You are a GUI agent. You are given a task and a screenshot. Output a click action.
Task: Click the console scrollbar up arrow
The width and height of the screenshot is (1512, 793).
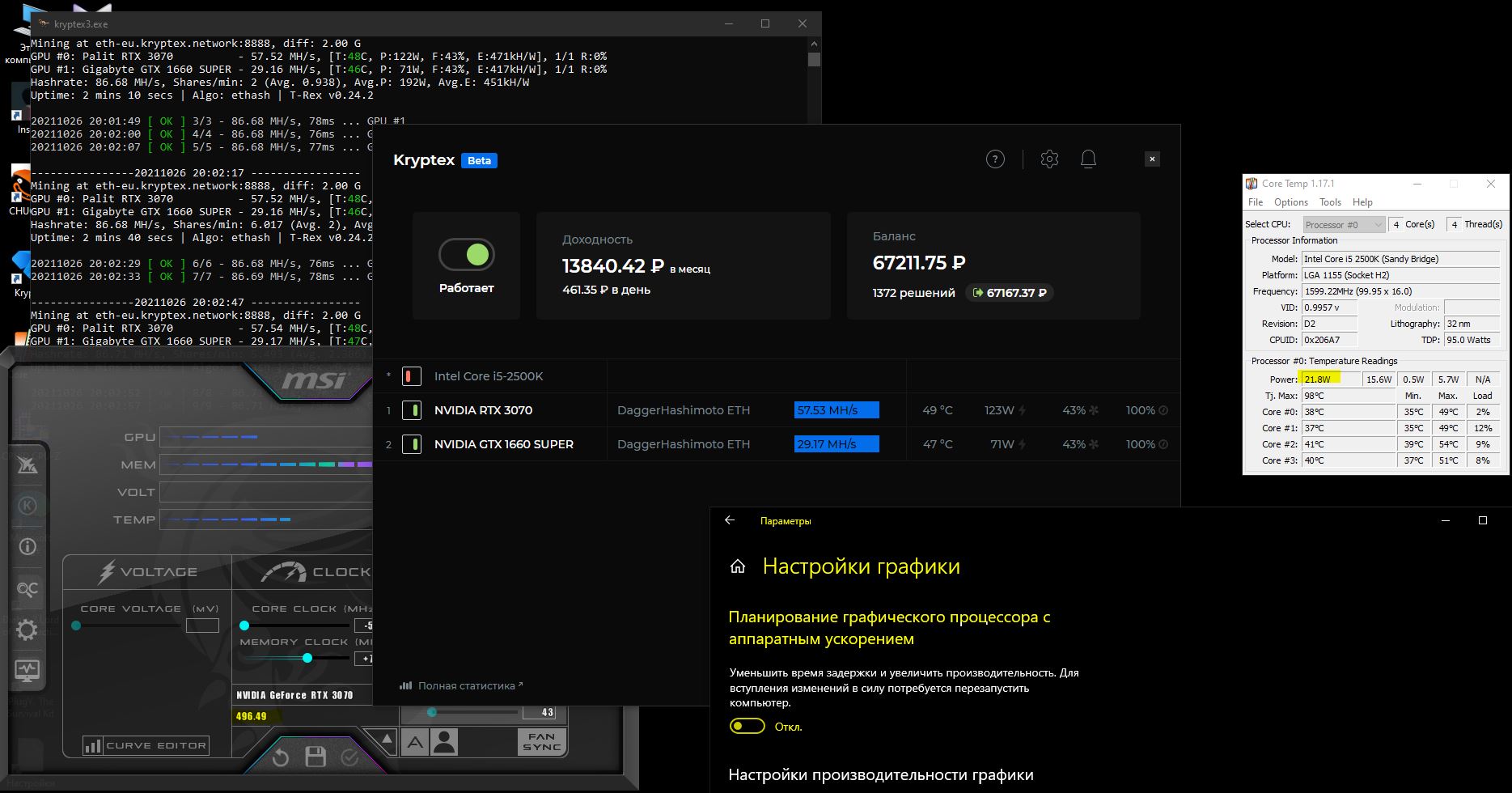[814, 43]
